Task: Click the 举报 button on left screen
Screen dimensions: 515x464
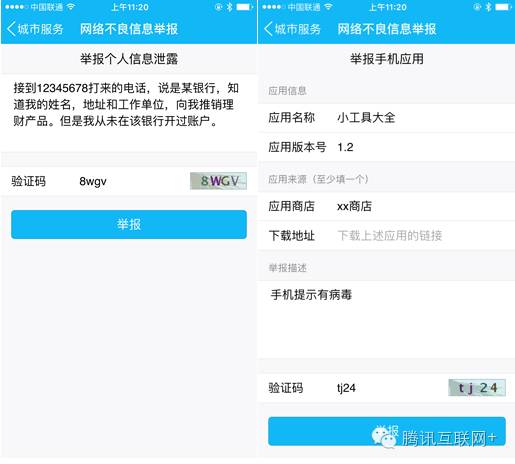Action: pyautogui.click(x=129, y=224)
